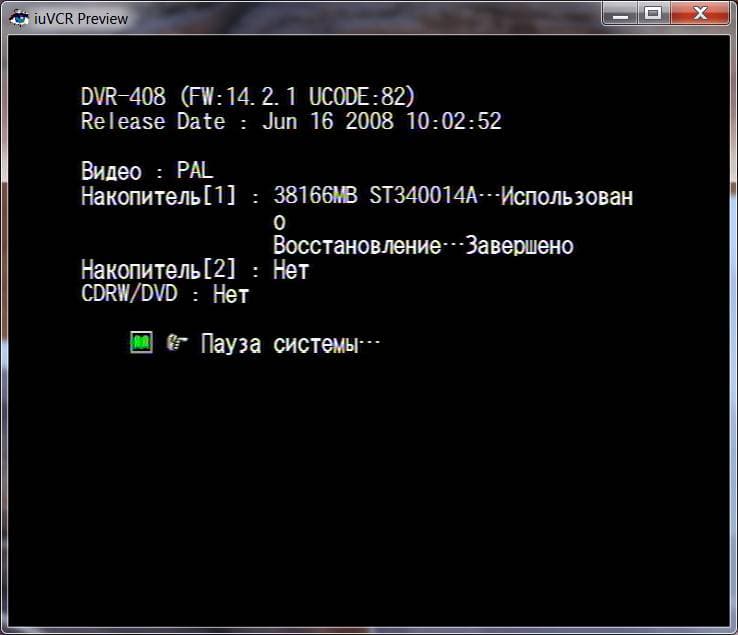Click the 38166MB ST340014A disk value
The width and height of the screenshot is (738, 635).
375,195
